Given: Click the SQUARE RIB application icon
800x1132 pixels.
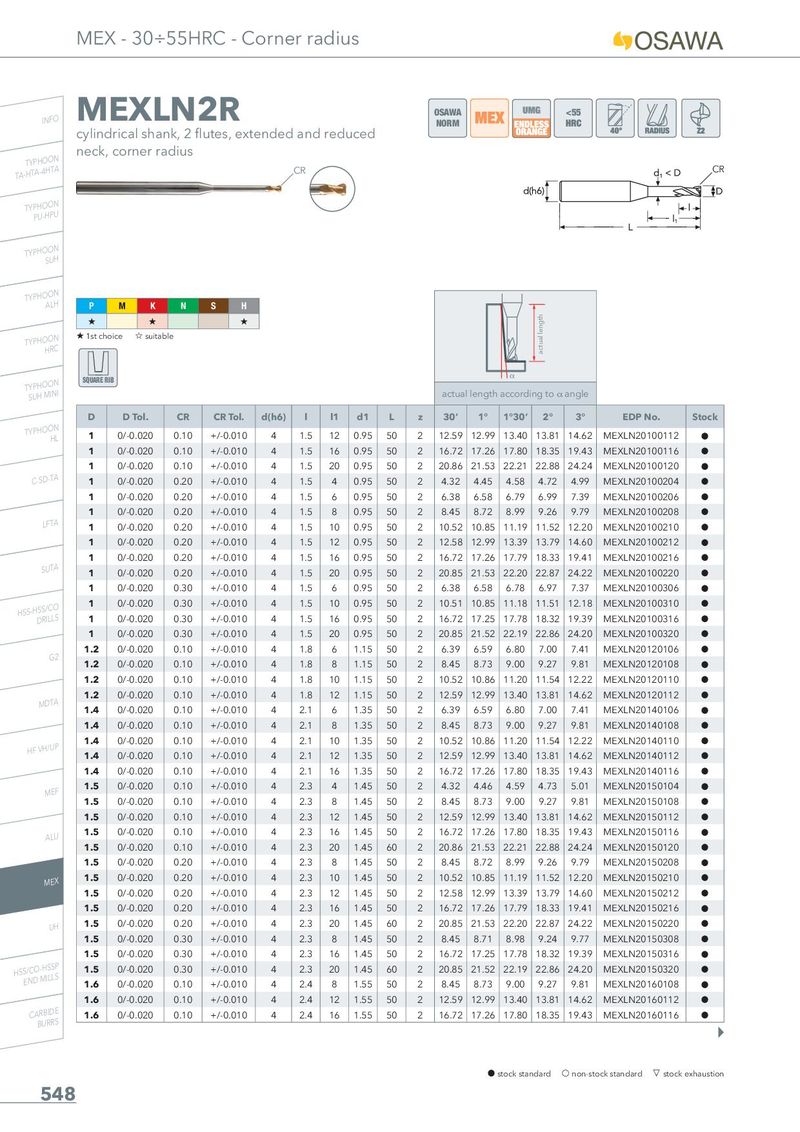Looking at the screenshot, I should (x=98, y=367).
